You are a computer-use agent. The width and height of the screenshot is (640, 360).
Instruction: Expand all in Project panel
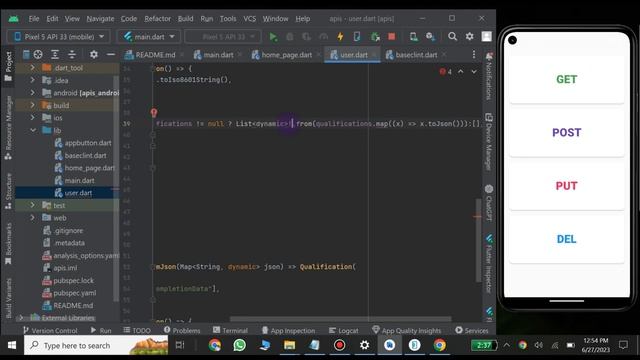coord(55,54)
